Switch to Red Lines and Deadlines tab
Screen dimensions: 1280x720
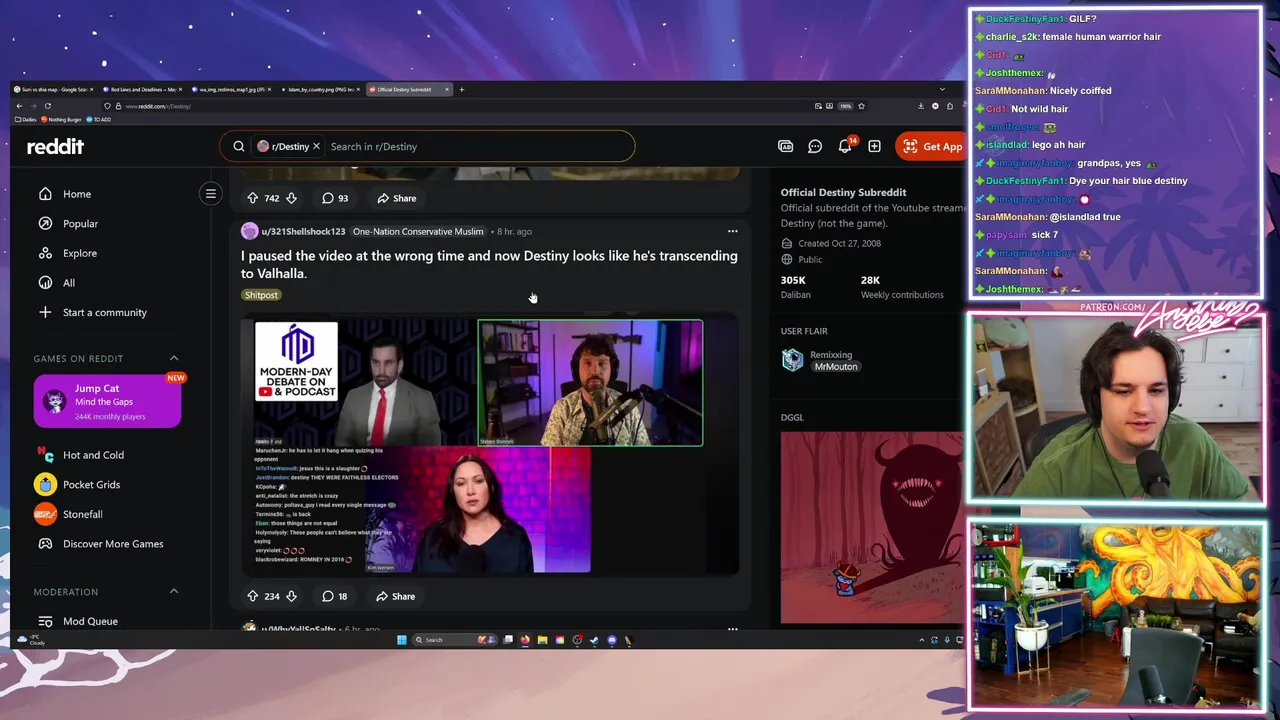click(140, 89)
